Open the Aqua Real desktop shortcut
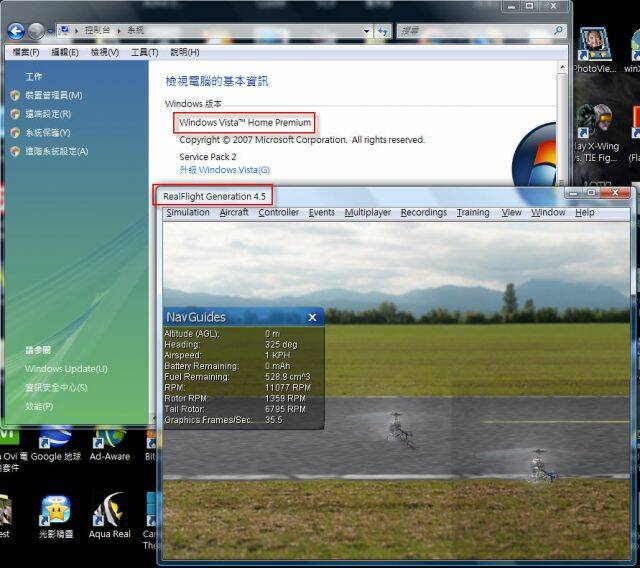The width and height of the screenshot is (640, 568). click(x=109, y=516)
